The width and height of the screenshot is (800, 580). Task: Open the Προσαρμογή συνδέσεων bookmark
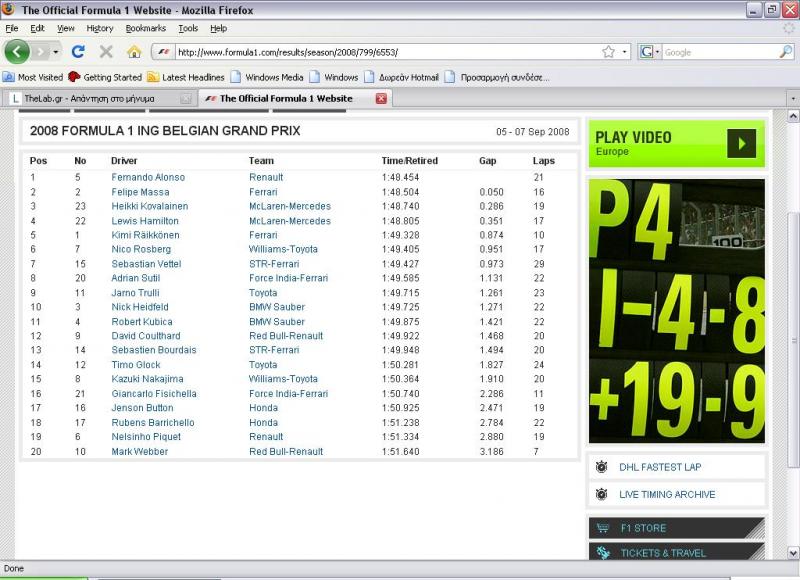(x=497, y=78)
